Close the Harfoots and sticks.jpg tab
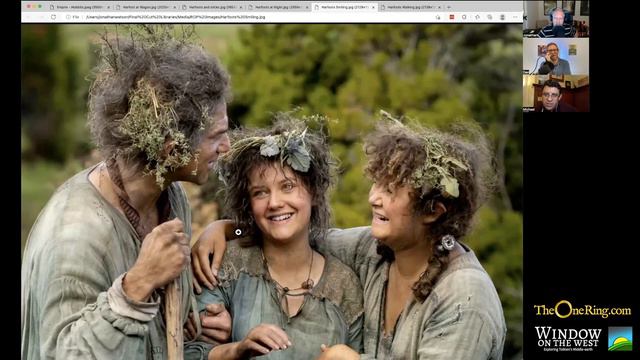 pos(241,7)
